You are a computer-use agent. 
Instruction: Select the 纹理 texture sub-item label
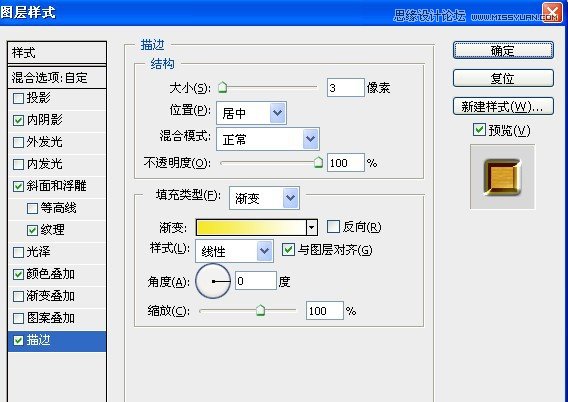[53, 230]
